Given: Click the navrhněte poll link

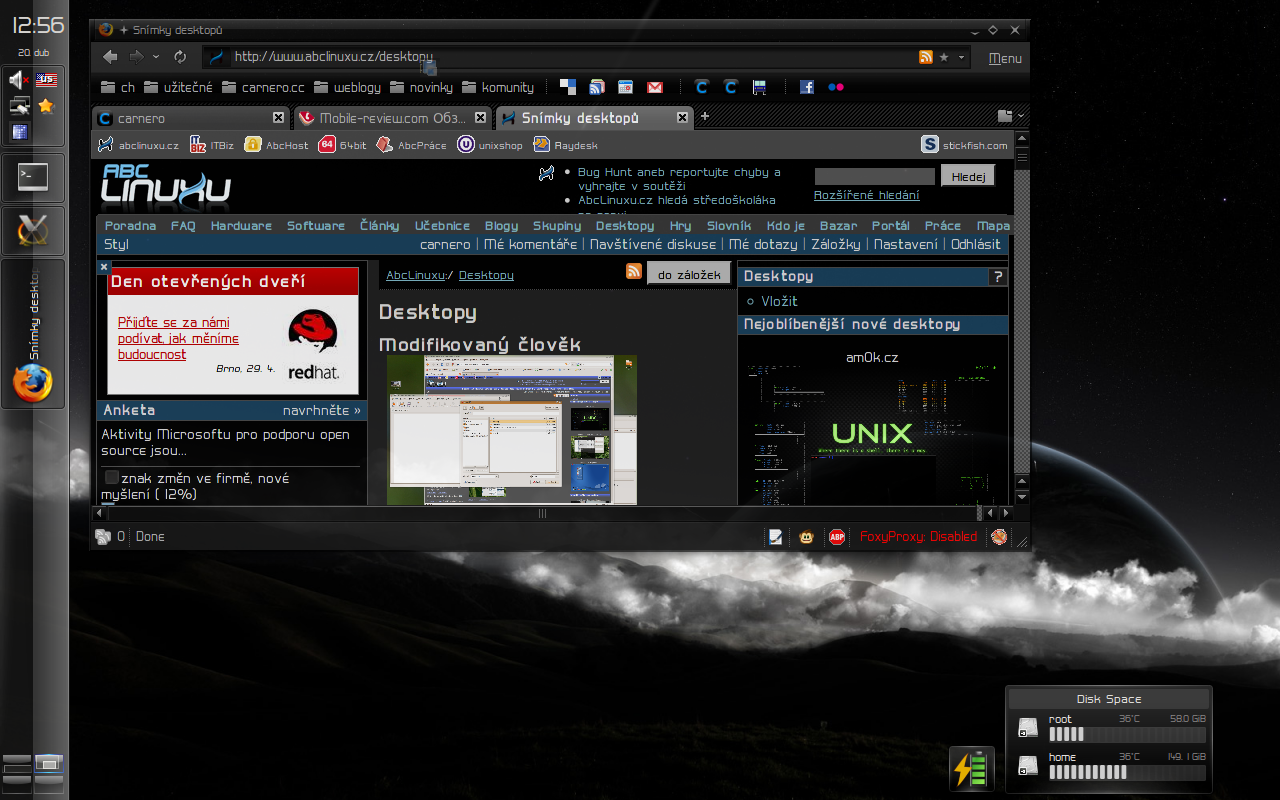Looking at the screenshot, I should click(322, 410).
